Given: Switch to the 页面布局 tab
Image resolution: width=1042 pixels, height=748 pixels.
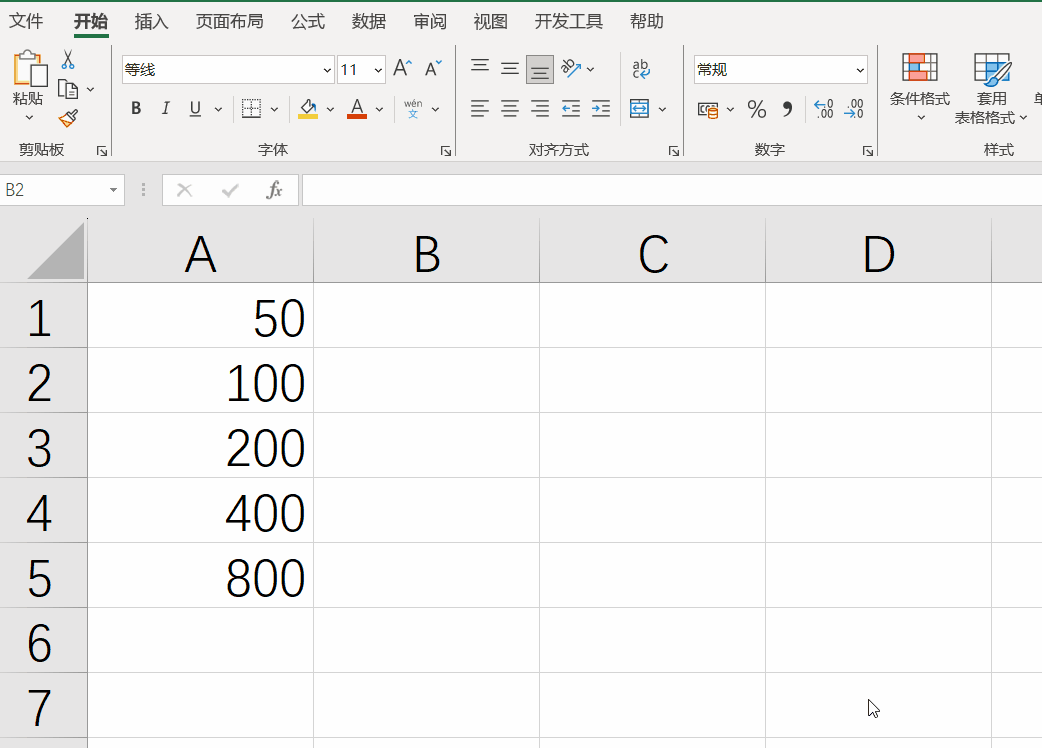Looking at the screenshot, I should click(229, 22).
